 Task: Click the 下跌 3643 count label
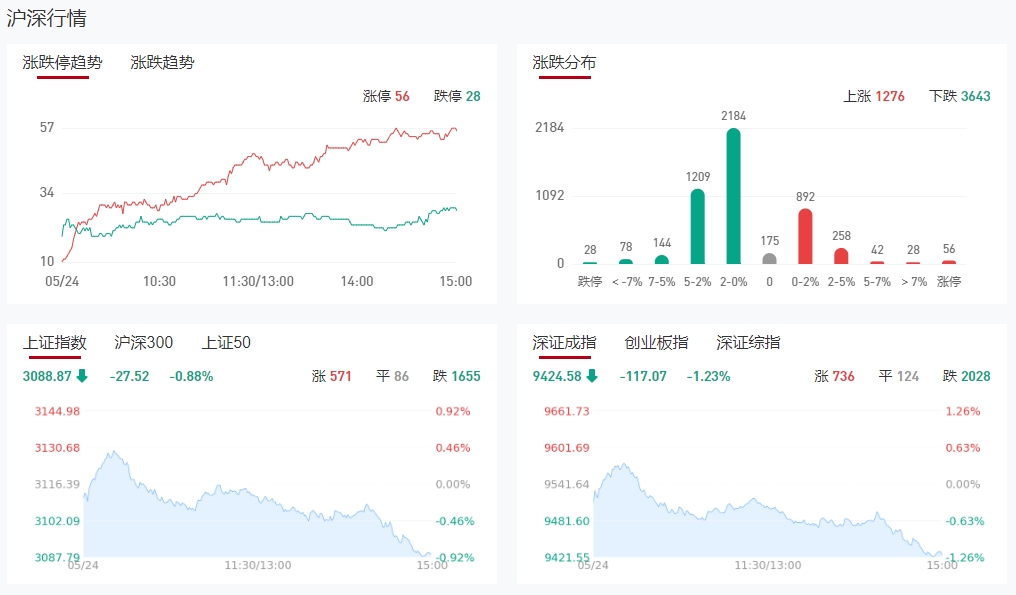959,97
